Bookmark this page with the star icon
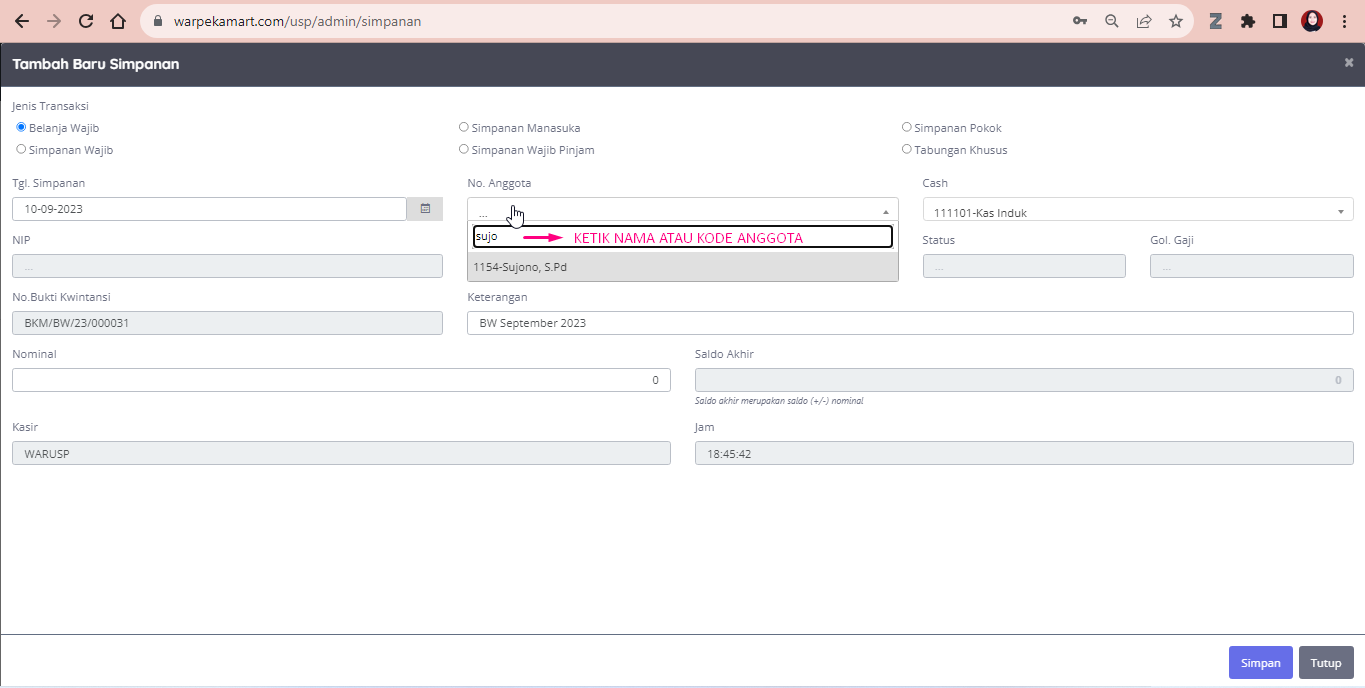This screenshot has height=688, width=1365. click(1176, 21)
